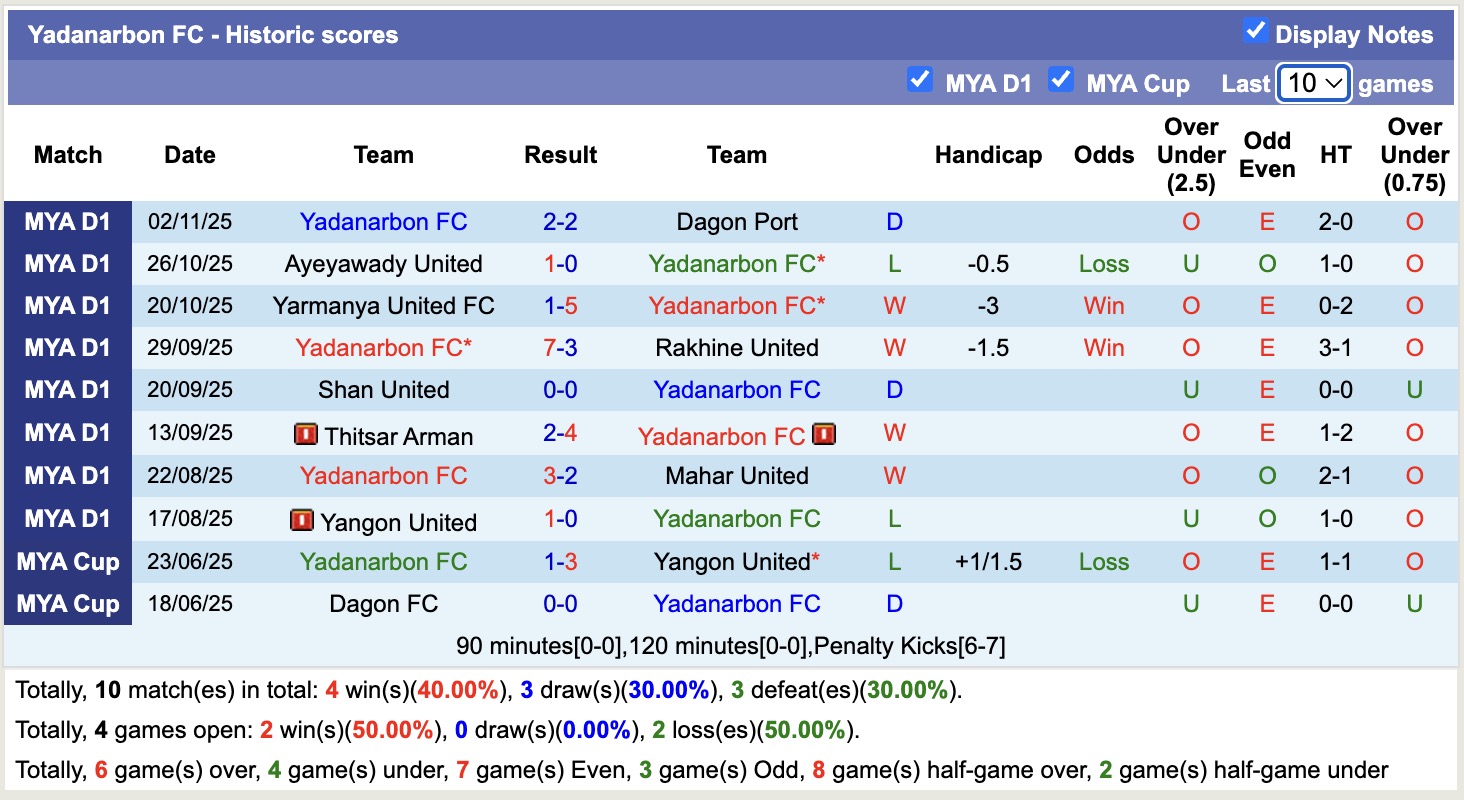The image size is (1464, 800).
Task: Open the Last games count dropdown
Action: coord(1314,83)
